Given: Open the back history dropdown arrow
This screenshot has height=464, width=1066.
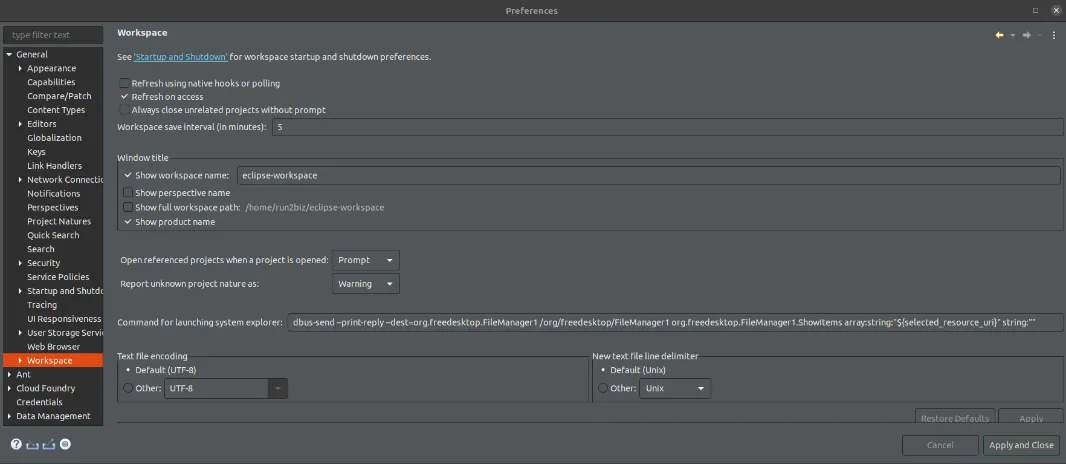Looking at the screenshot, I should [1012, 35].
